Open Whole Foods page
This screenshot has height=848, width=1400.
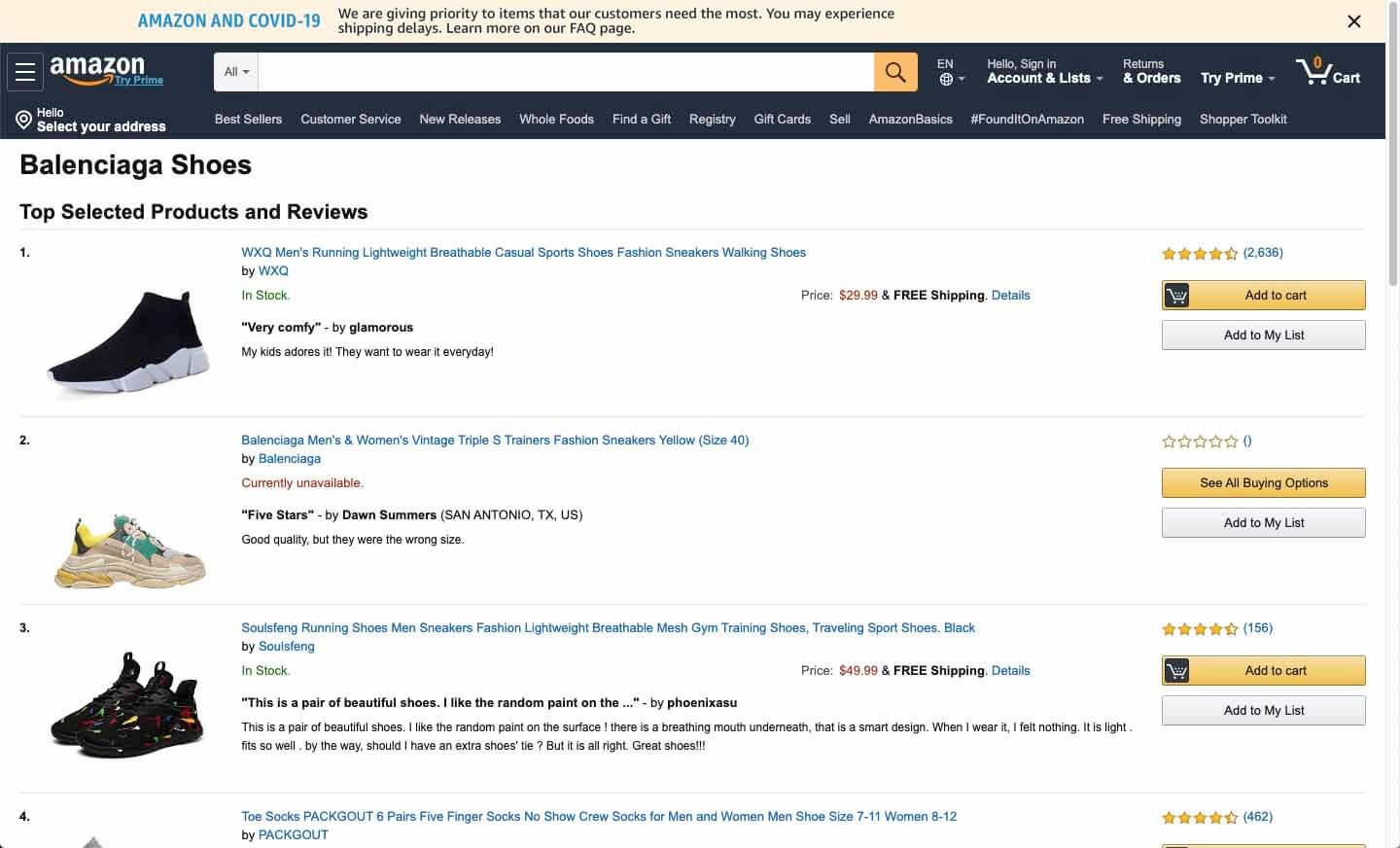(x=556, y=119)
